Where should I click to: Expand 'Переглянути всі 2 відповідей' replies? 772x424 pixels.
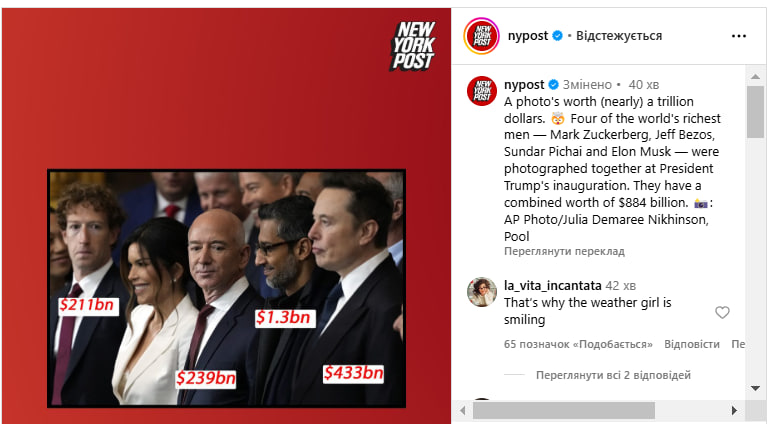(x=613, y=375)
